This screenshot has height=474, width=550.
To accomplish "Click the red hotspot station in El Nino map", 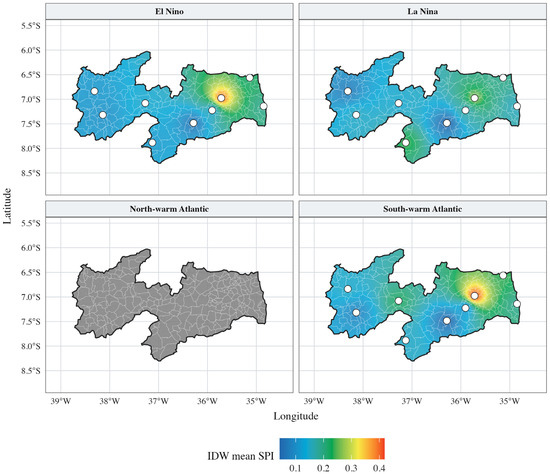I will [x=221, y=98].
